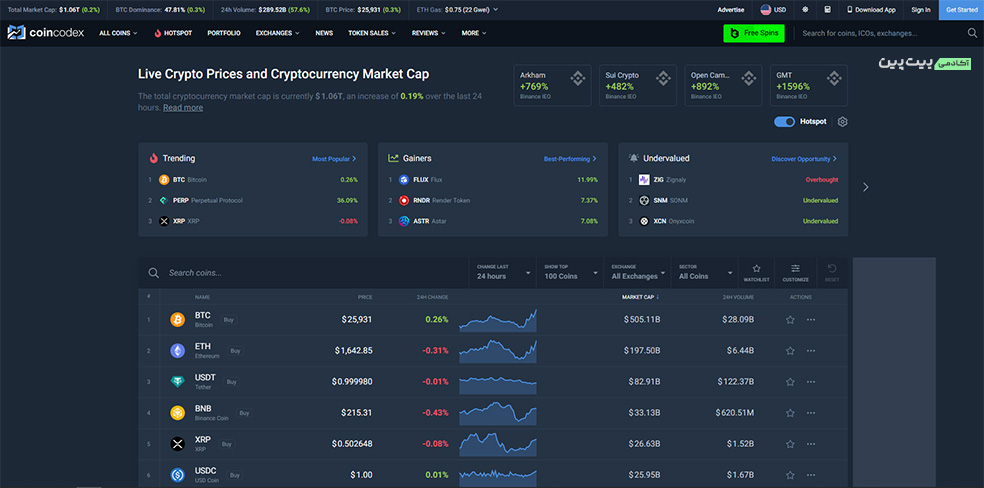Click the BNB coin icon in table row 4

[178, 413]
